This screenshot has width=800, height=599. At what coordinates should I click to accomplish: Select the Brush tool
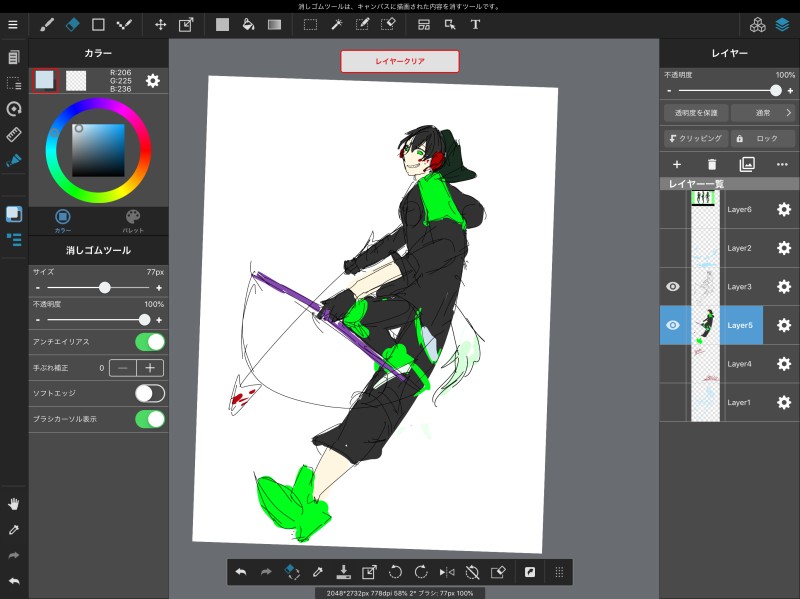(x=47, y=24)
